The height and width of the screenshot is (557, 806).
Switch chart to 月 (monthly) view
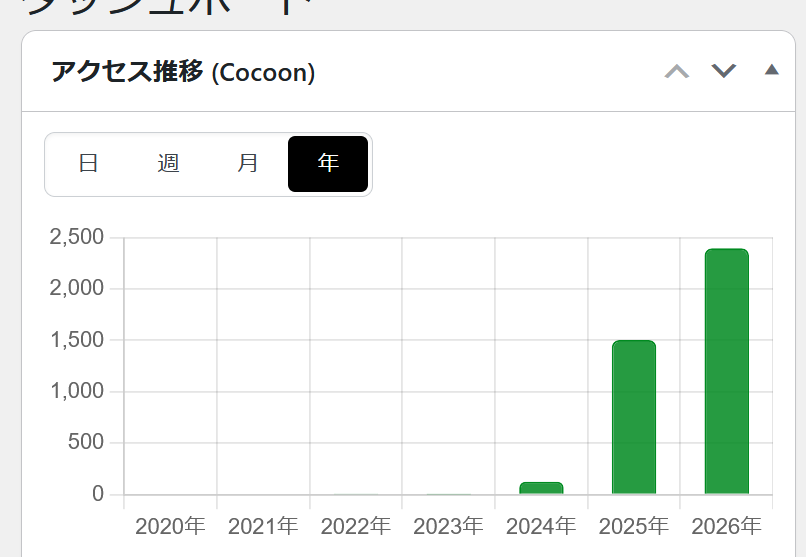[248, 164]
